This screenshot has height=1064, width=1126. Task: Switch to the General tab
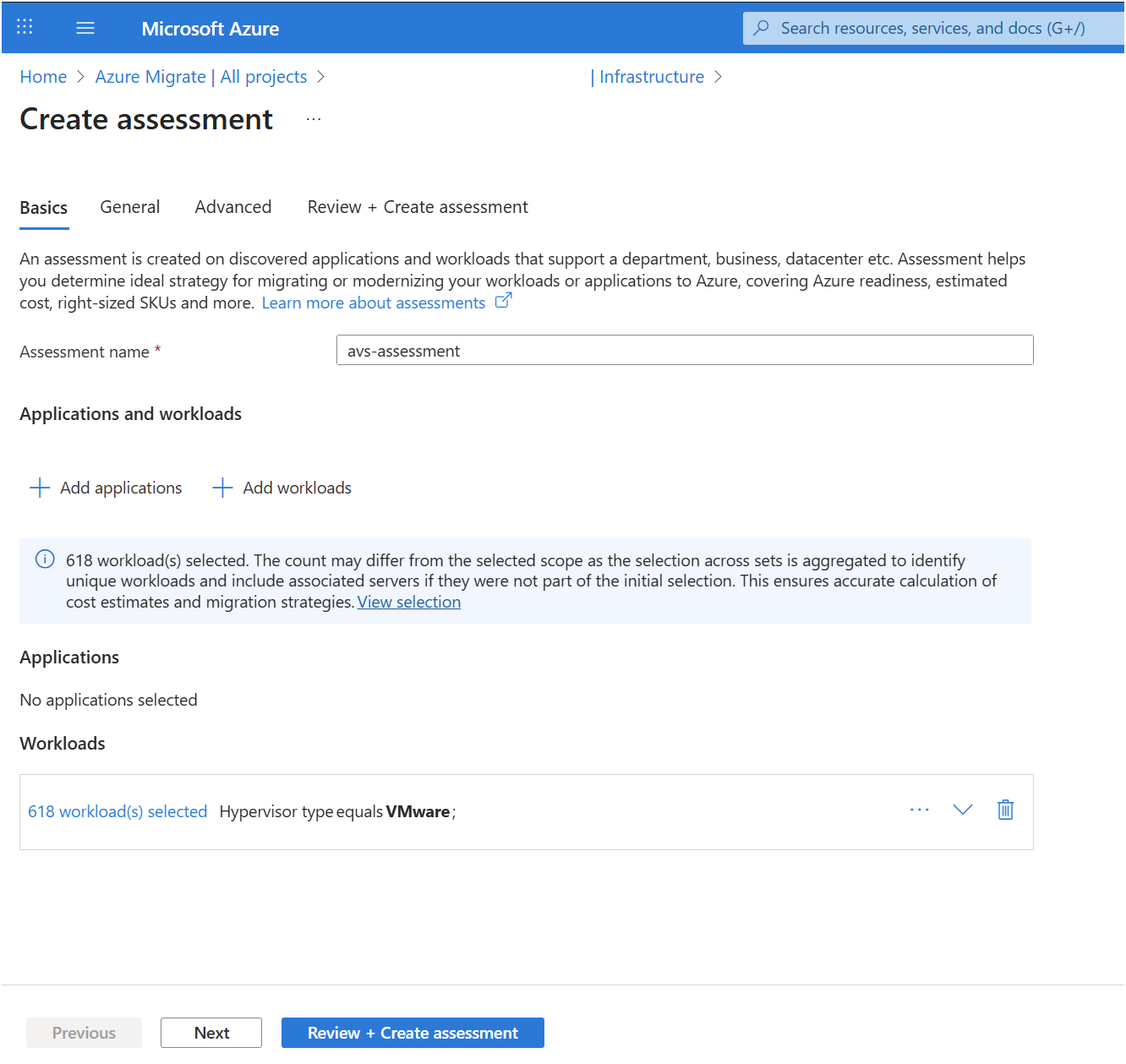point(129,207)
